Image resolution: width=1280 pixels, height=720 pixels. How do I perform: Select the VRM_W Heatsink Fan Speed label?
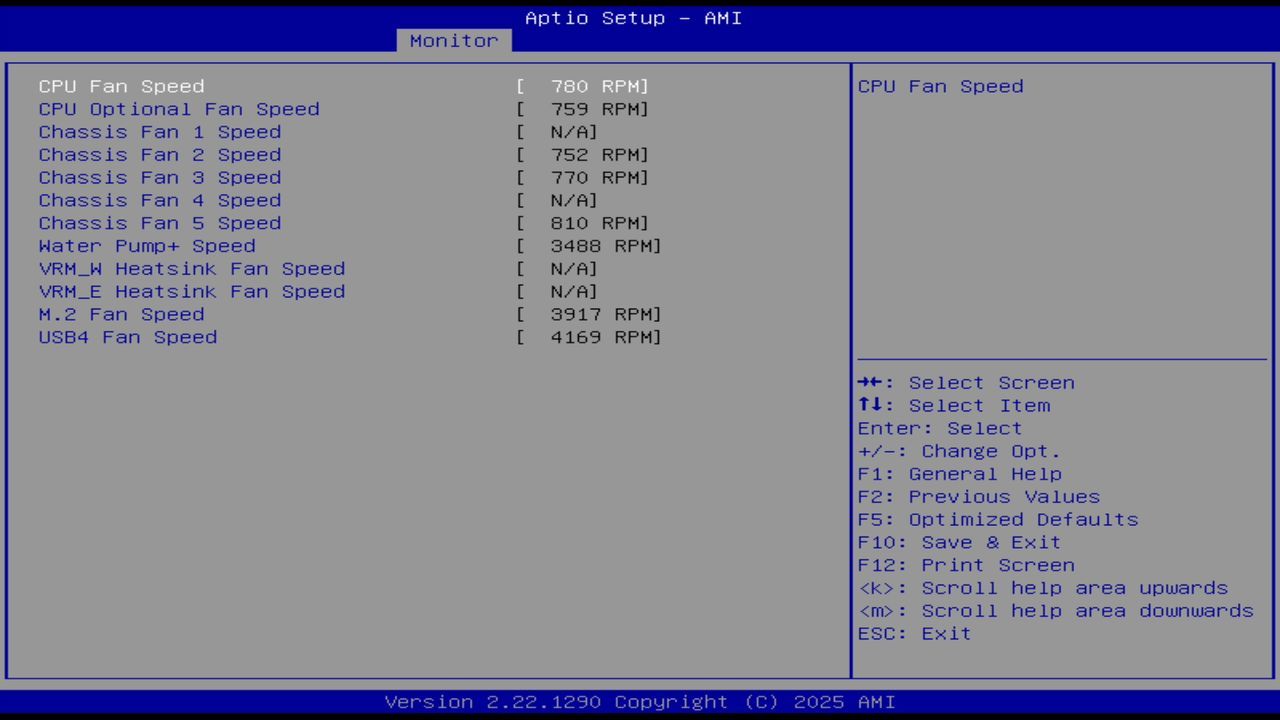pos(192,269)
